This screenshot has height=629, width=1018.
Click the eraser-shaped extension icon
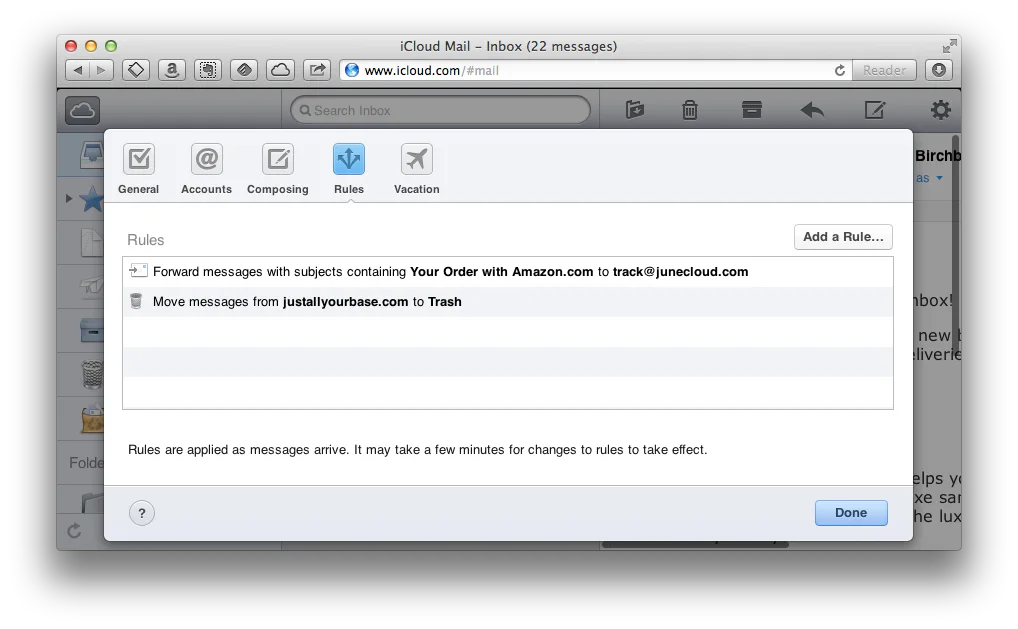pos(244,70)
